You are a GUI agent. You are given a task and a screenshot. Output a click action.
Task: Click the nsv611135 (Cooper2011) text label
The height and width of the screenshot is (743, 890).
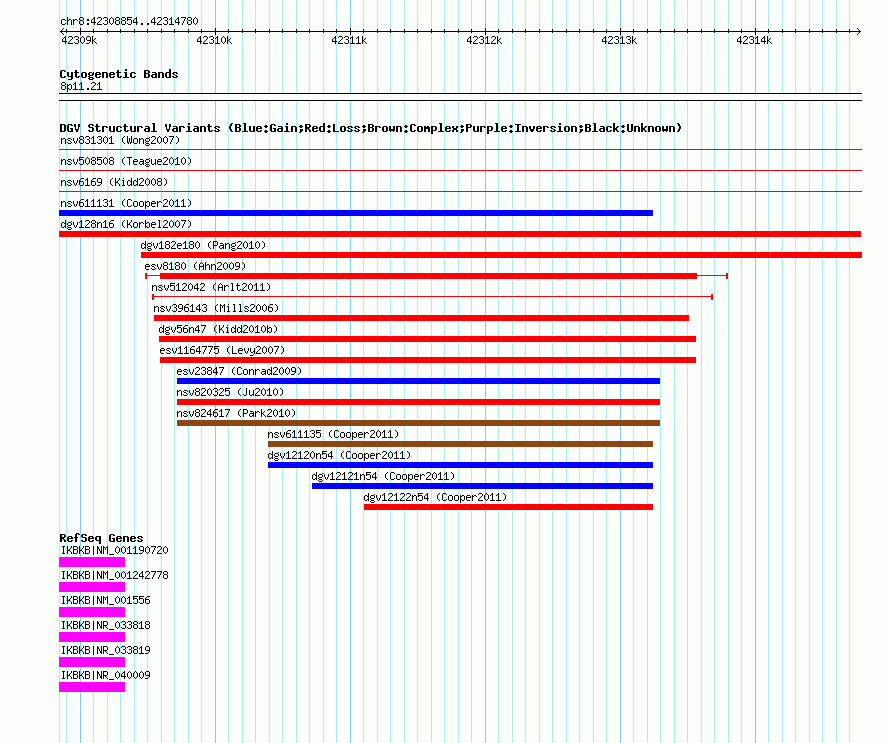333,434
